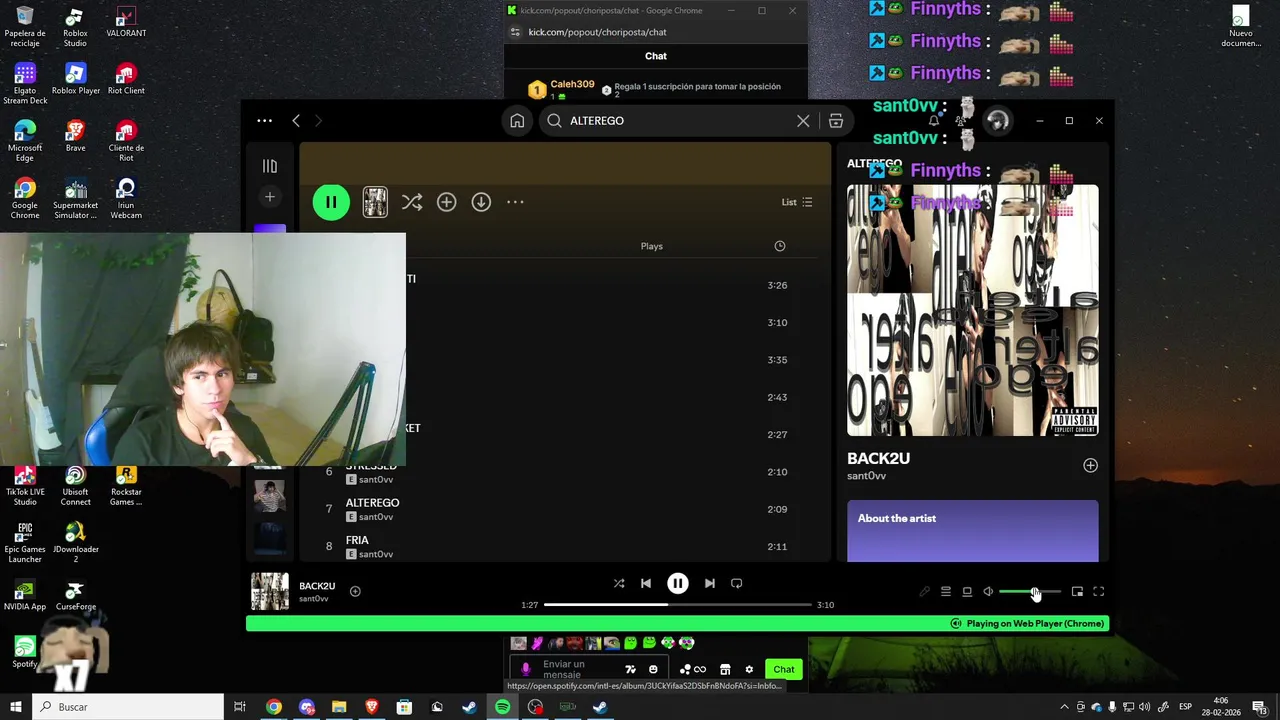The image size is (1280, 720).
Task: Click the Kick popout address bar URL
Action: [x=597, y=32]
